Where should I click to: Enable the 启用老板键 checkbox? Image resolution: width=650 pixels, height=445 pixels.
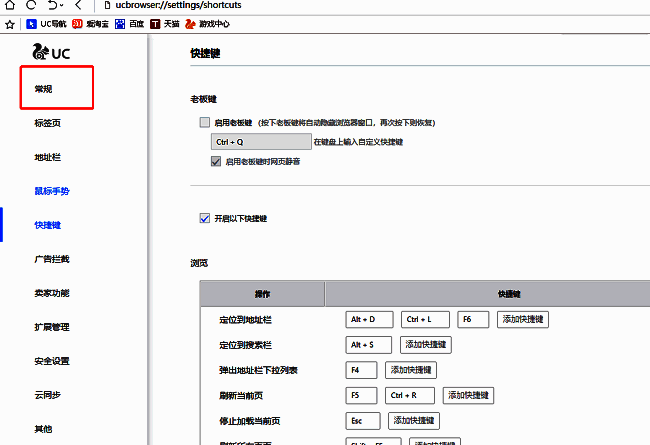pos(205,122)
